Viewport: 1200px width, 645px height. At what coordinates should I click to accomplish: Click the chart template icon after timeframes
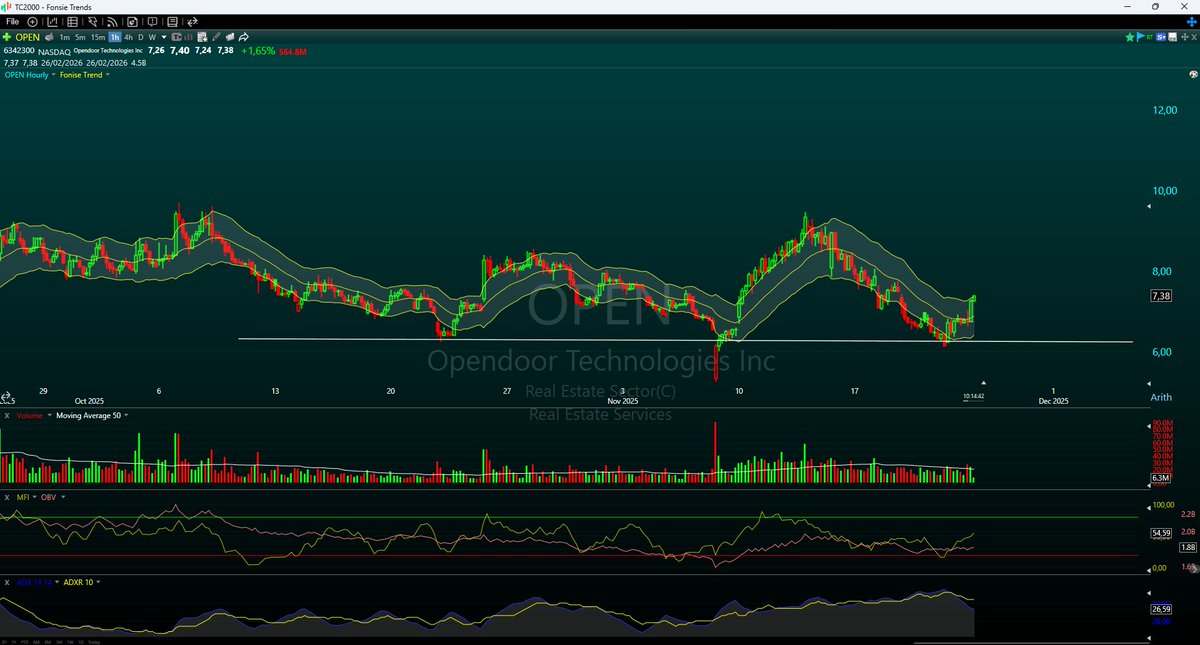[176, 37]
